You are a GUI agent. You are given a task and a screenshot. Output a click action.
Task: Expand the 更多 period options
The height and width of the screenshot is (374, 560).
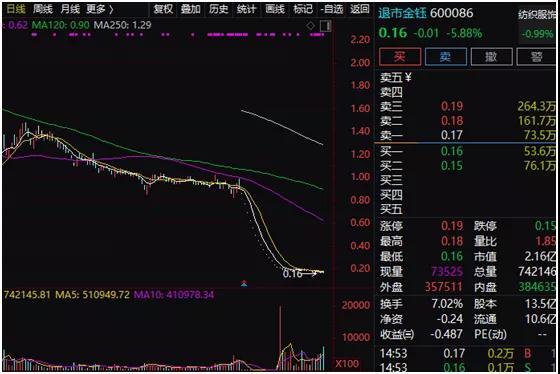100,9
